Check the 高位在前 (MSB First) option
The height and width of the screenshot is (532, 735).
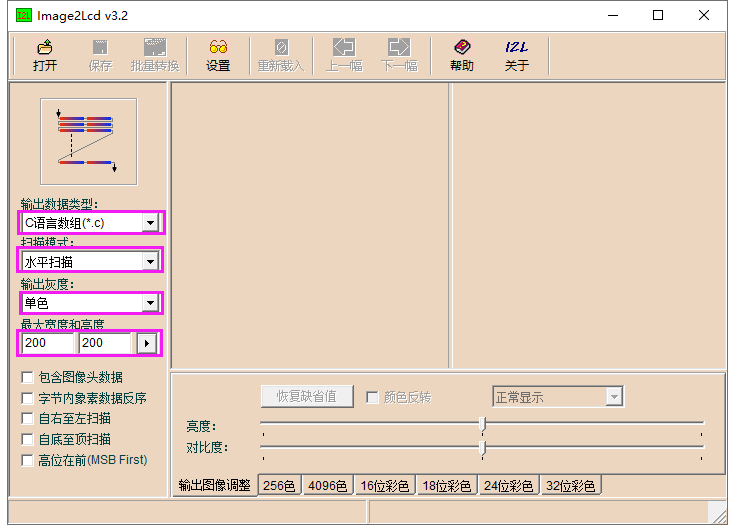(28, 460)
